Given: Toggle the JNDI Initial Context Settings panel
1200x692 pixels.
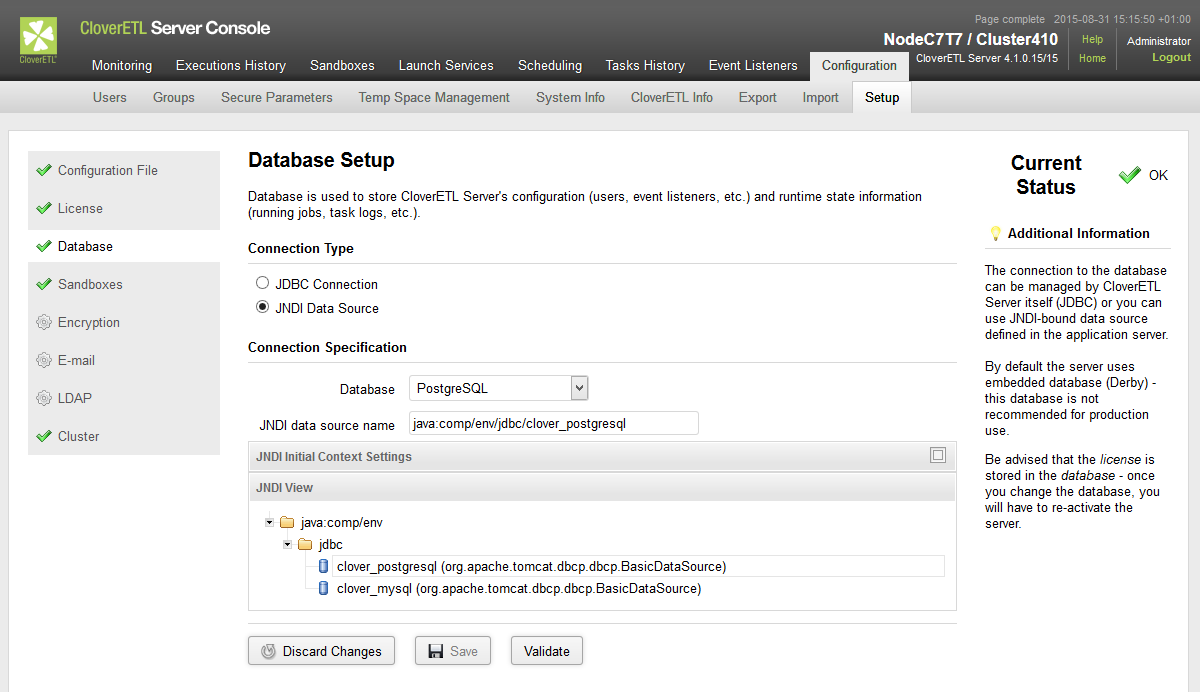Looking at the screenshot, I should point(937,456).
